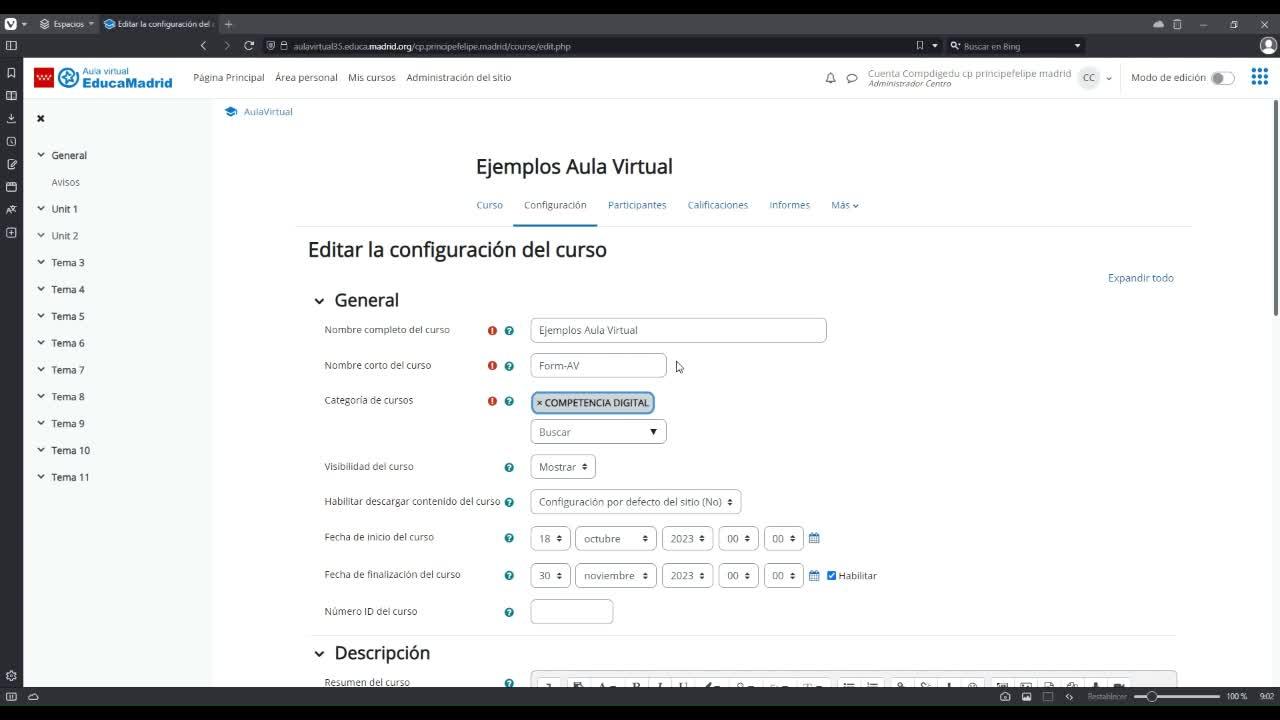1280x720 pixels.
Task: Capture the page with the camera icon
Action: pos(1005,696)
